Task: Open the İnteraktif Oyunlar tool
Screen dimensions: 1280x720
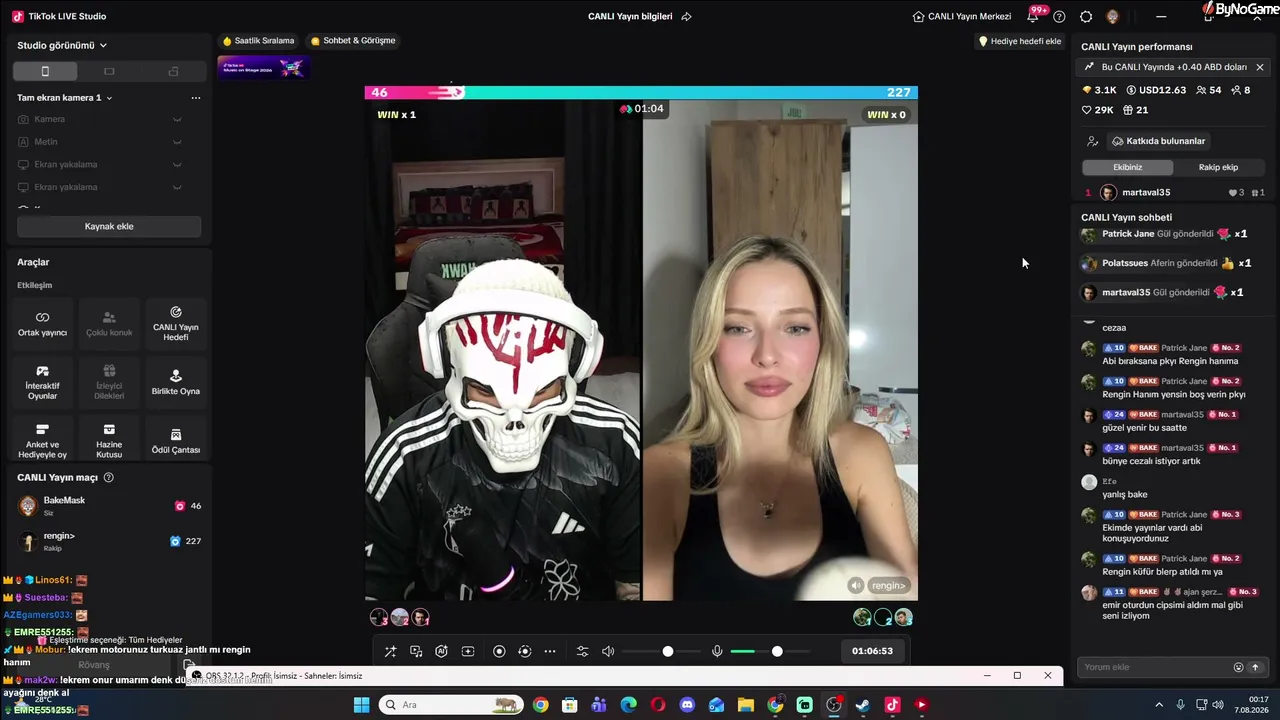Action: tap(42, 382)
